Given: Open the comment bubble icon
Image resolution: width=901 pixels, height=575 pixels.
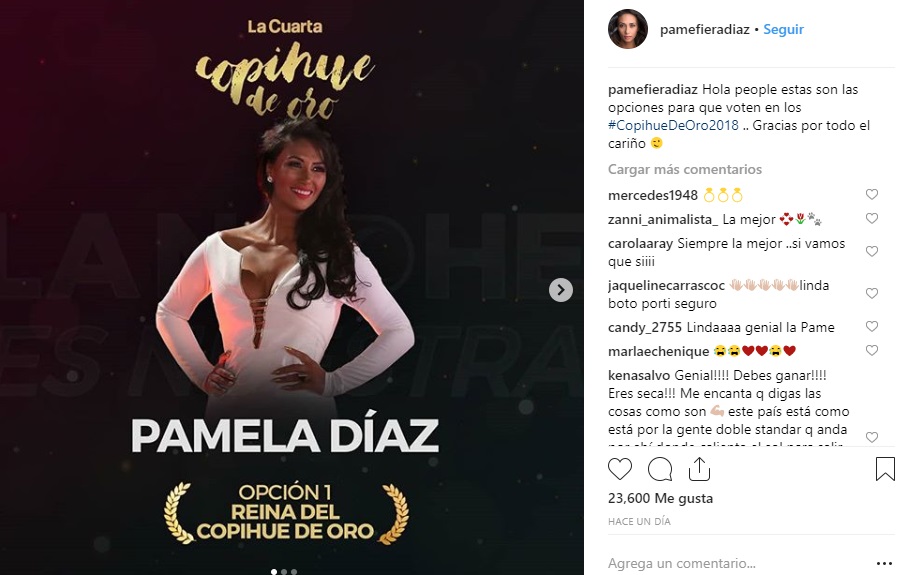Looking at the screenshot, I should coord(660,469).
